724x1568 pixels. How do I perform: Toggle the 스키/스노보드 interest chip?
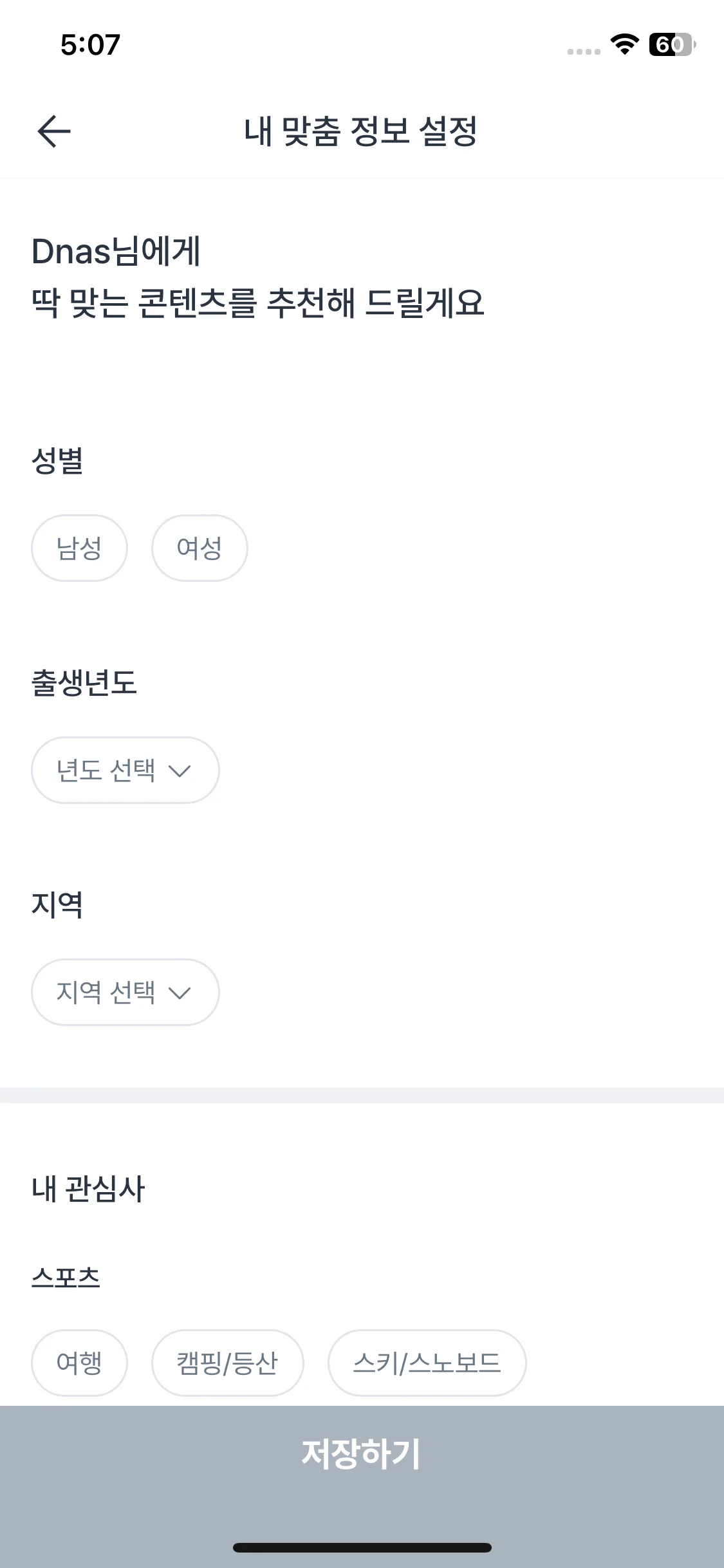tap(427, 1363)
